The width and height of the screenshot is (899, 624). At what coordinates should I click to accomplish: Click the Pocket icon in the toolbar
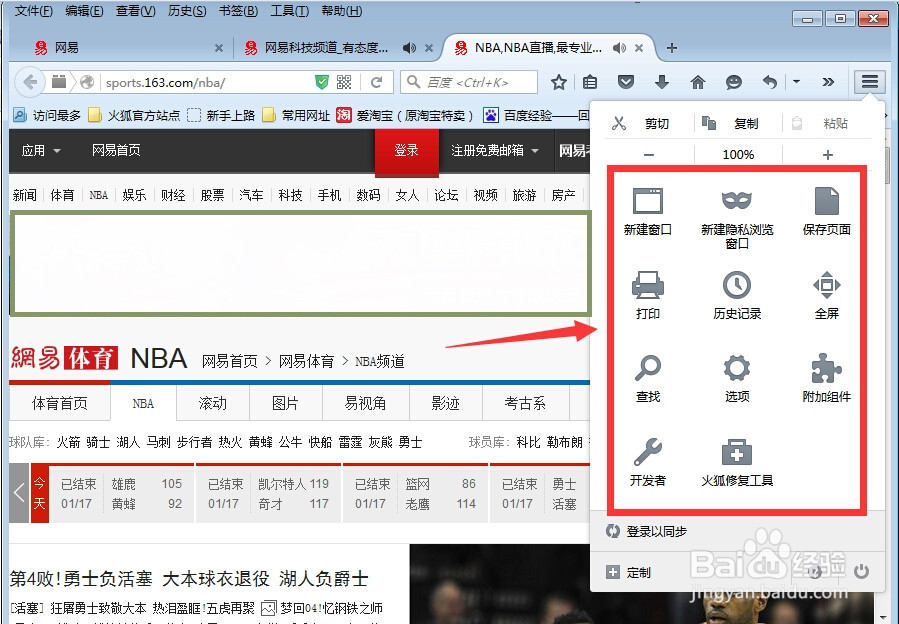pos(626,82)
